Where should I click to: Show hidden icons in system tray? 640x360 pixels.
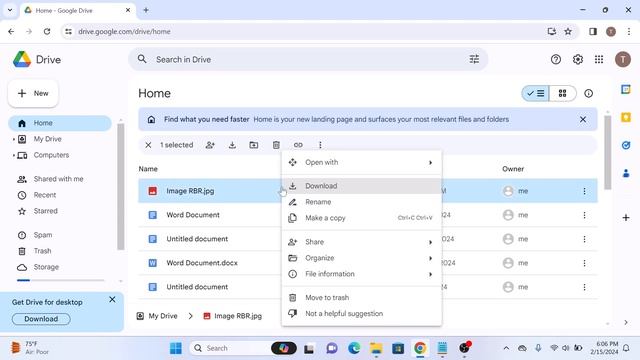coord(506,348)
